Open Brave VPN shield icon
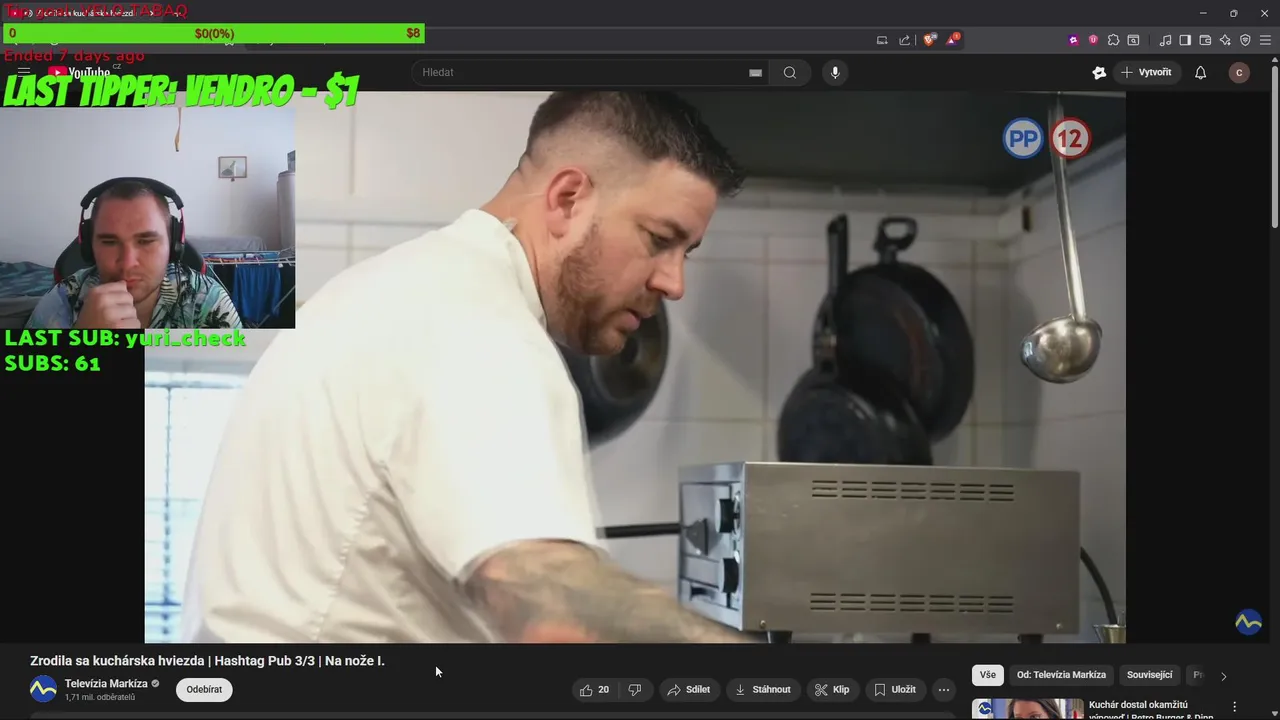 [x=1245, y=40]
